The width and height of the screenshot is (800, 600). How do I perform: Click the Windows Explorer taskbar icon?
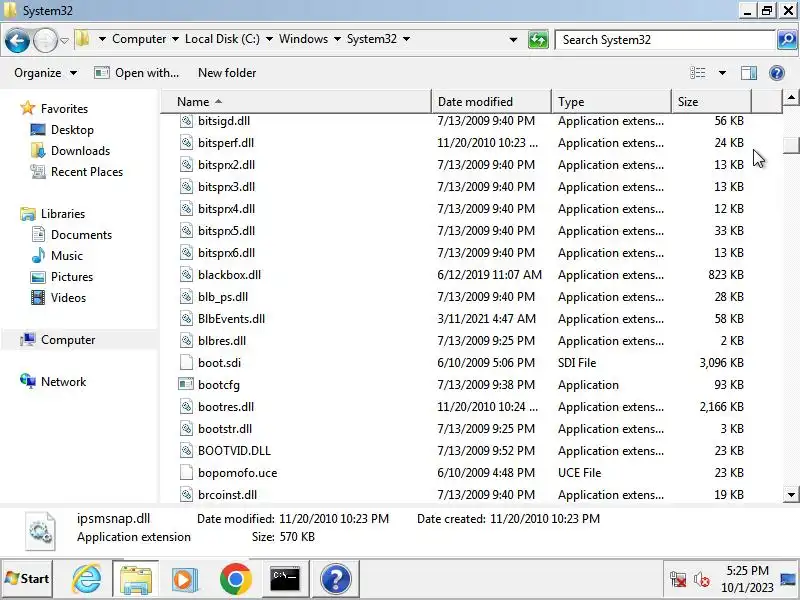pos(136,579)
